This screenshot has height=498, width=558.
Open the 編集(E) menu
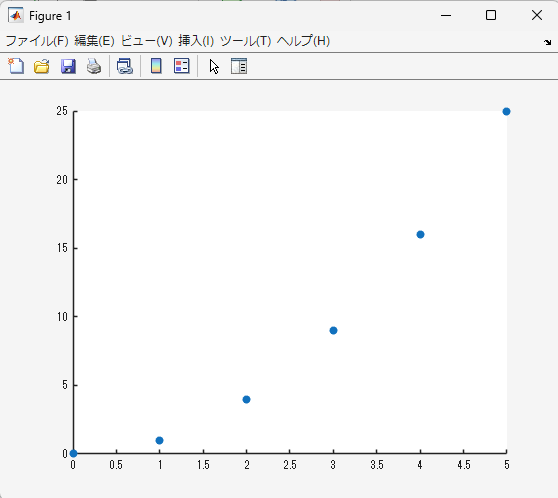click(x=94, y=41)
